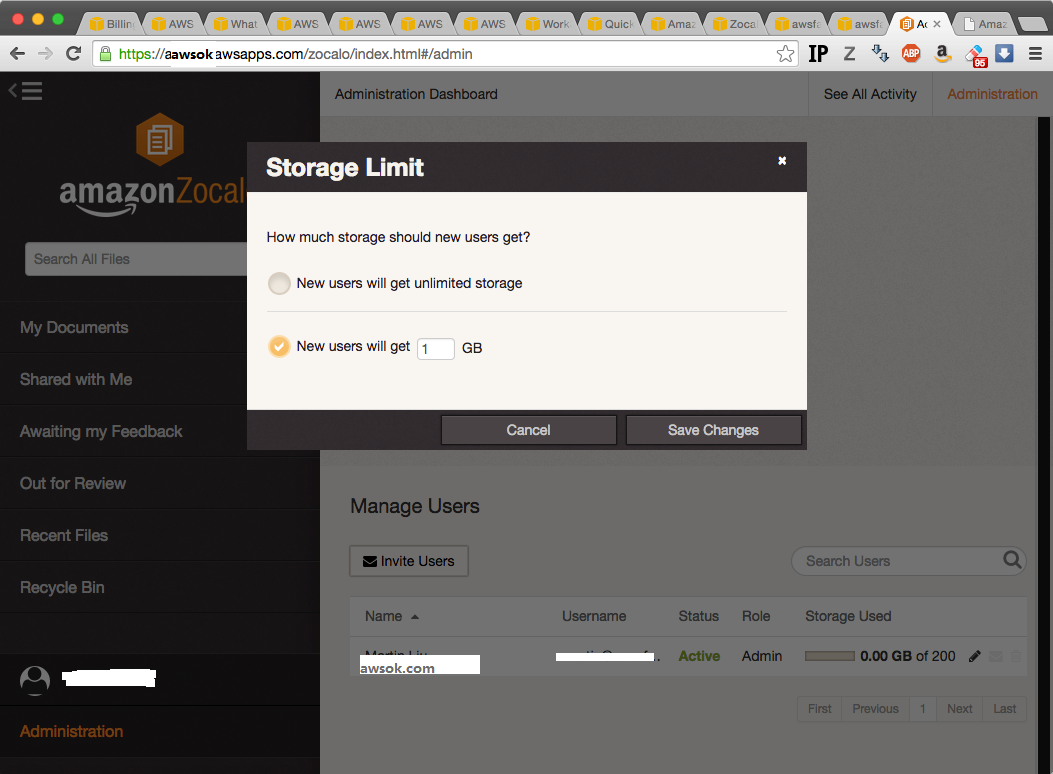Click the Invite Users button

click(x=409, y=561)
